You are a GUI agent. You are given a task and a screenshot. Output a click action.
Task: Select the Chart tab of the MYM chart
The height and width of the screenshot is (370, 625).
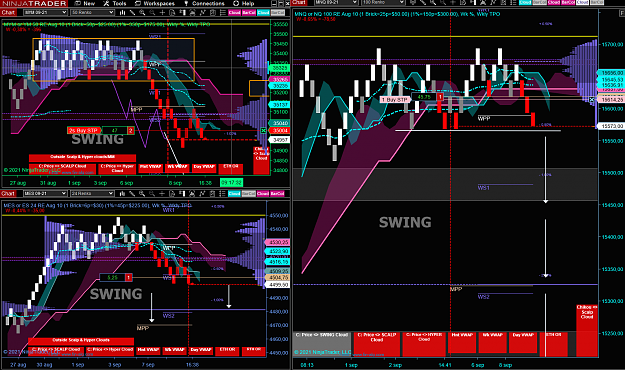pos(8,12)
